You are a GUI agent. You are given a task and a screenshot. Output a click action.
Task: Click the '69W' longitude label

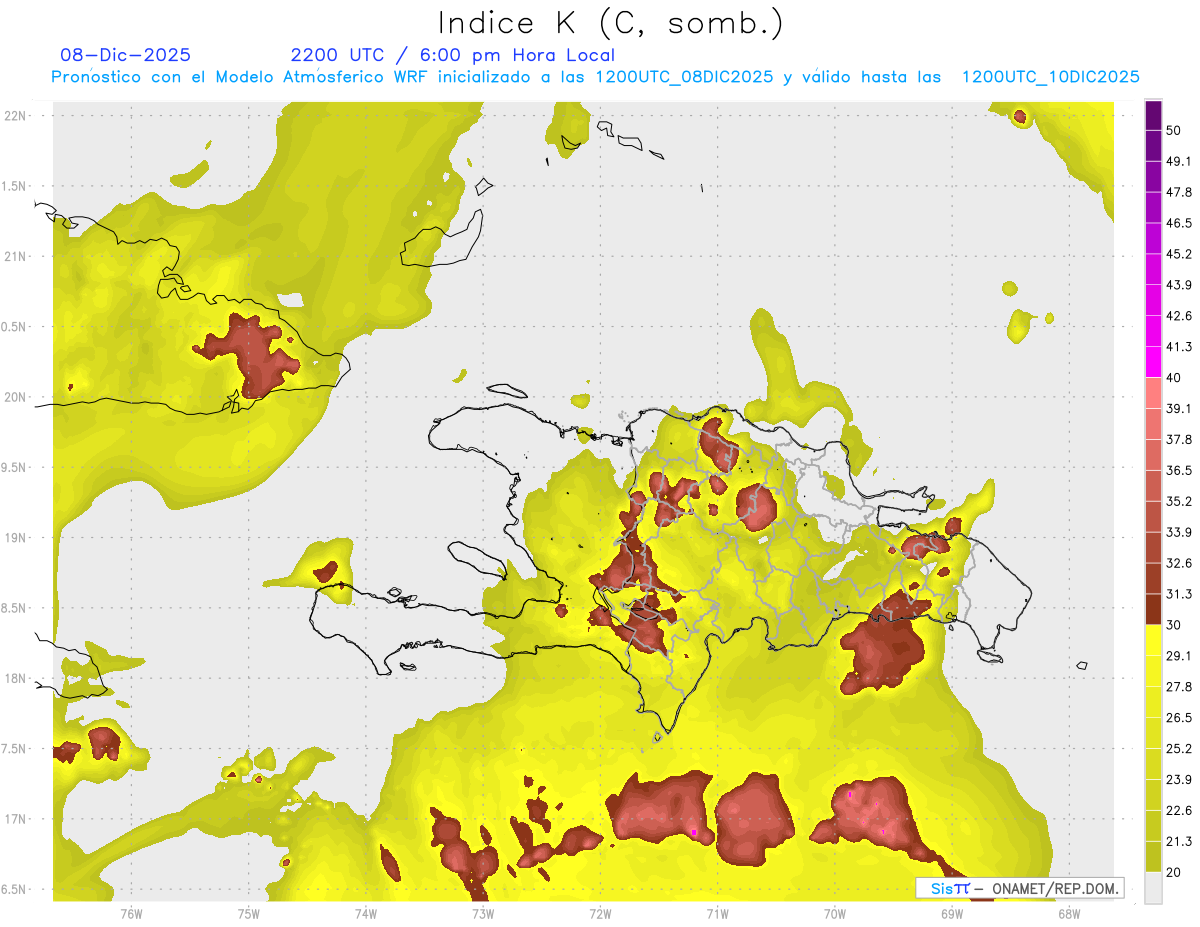pyautogui.click(x=952, y=913)
